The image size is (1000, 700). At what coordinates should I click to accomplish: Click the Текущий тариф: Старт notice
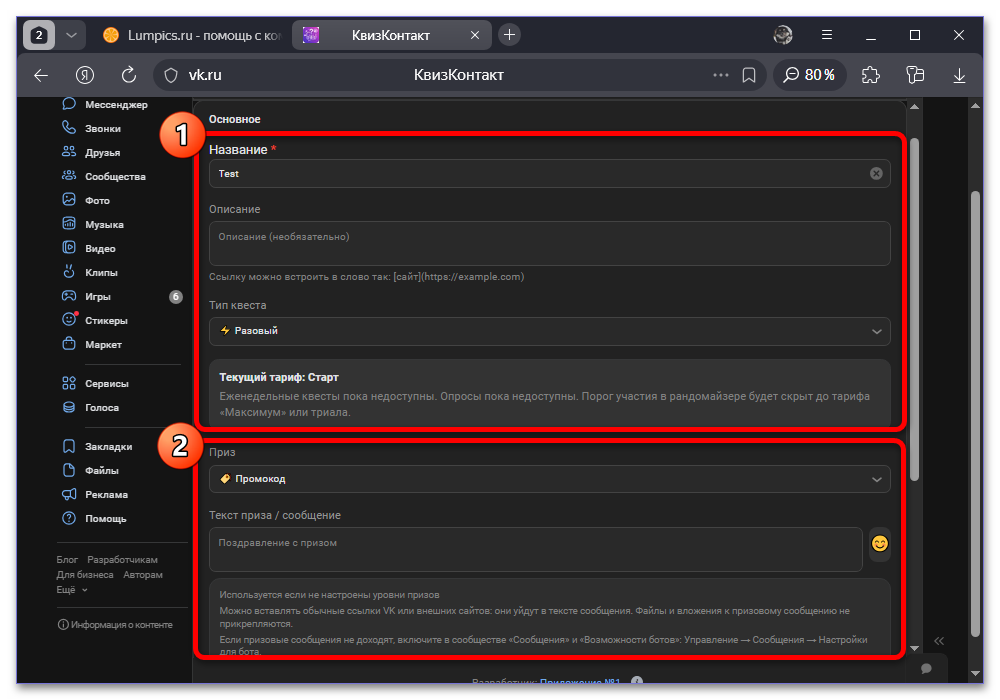point(549,394)
